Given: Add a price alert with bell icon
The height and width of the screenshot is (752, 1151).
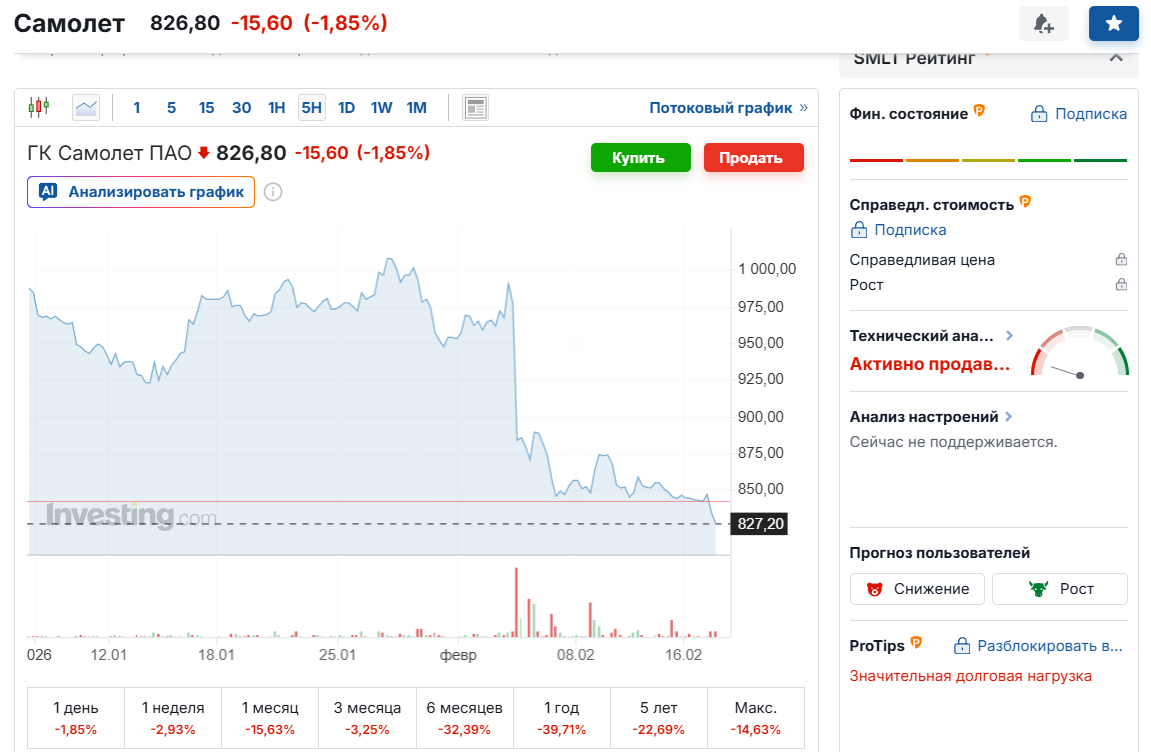Looking at the screenshot, I should pyautogui.click(x=1043, y=24).
